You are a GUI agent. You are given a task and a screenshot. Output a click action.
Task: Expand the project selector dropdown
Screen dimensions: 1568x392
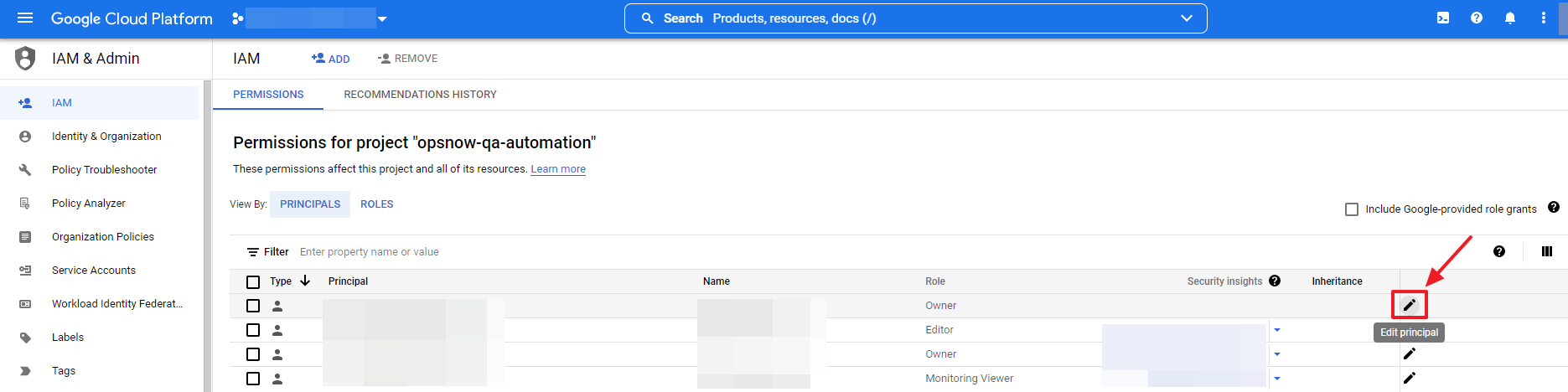(x=382, y=18)
